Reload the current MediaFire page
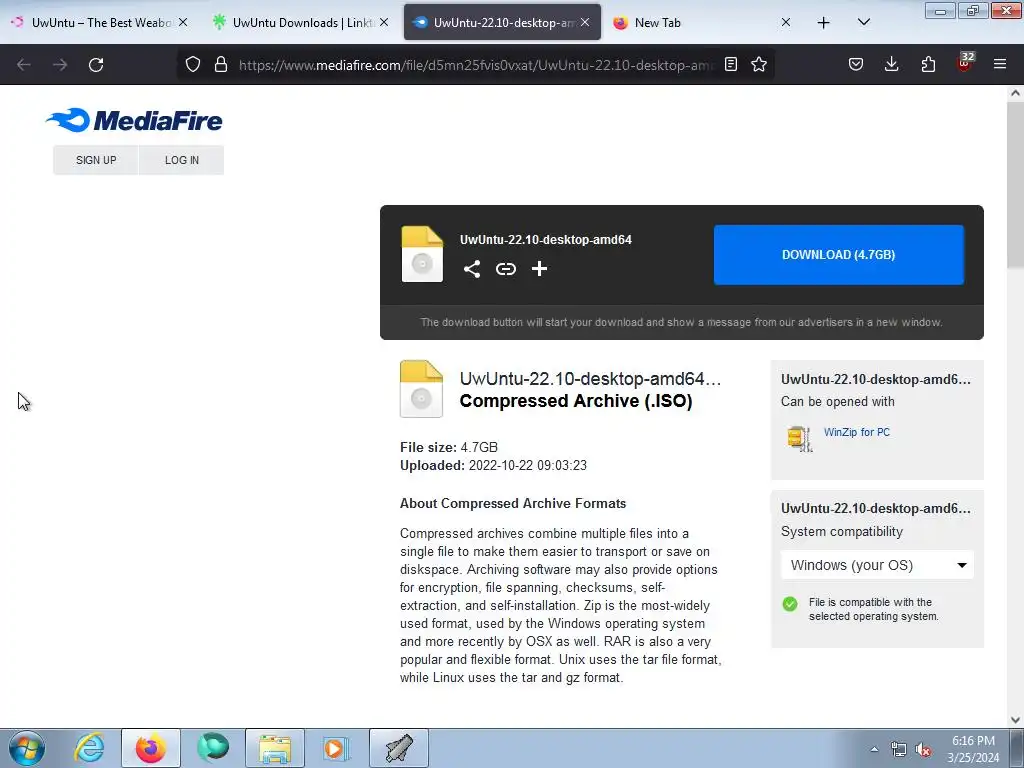Image resolution: width=1024 pixels, height=768 pixels. point(96,65)
